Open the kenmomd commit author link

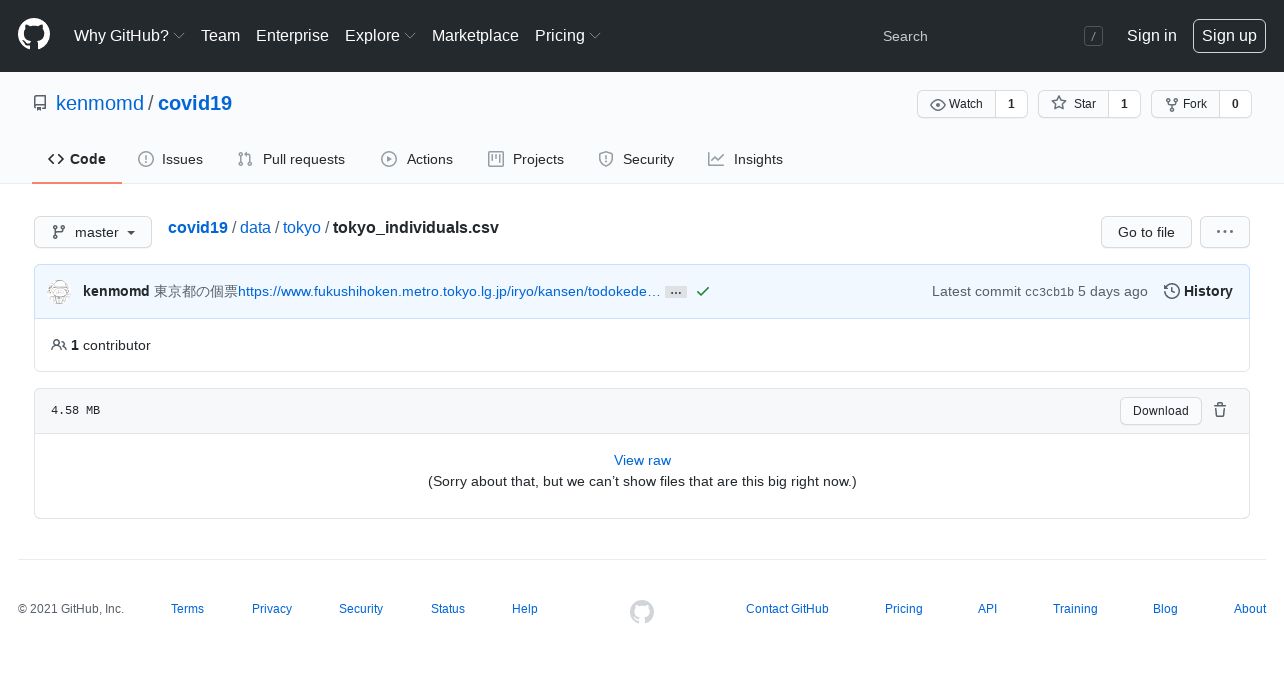(x=116, y=291)
